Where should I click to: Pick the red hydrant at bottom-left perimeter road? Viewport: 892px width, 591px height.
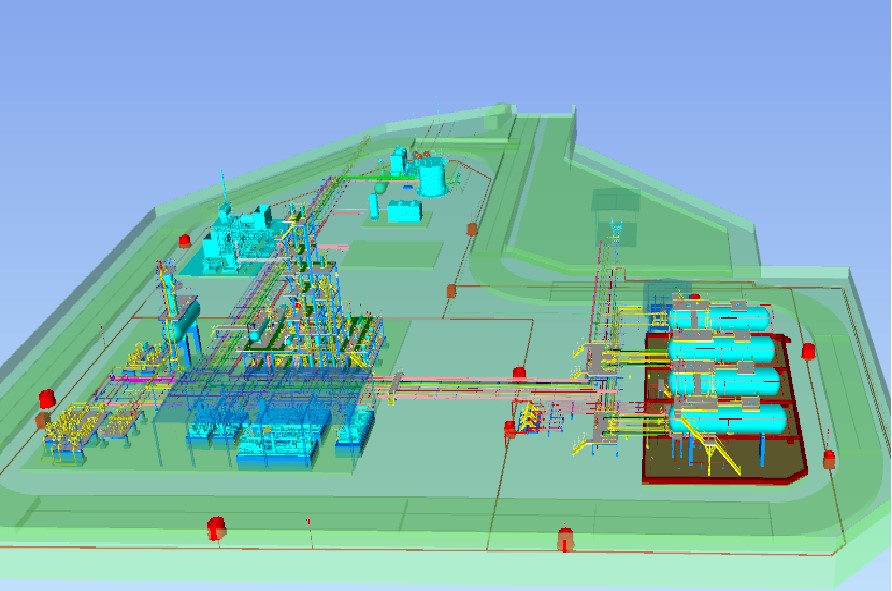pyautogui.click(x=216, y=527)
